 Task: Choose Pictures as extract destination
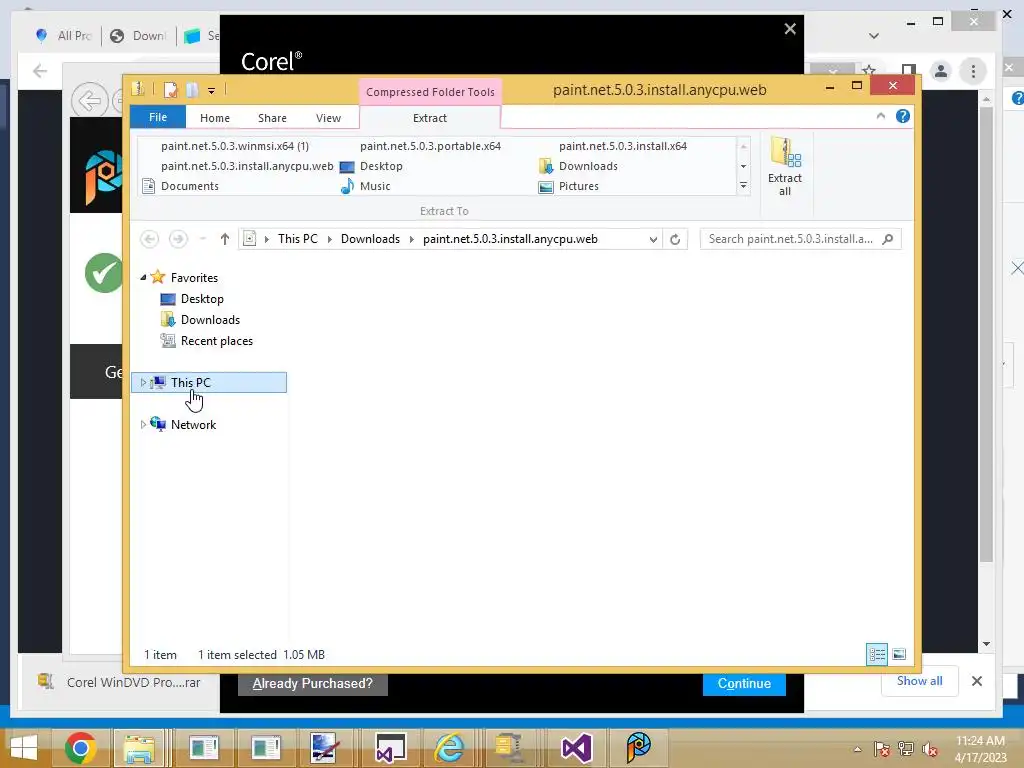coord(569,186)
